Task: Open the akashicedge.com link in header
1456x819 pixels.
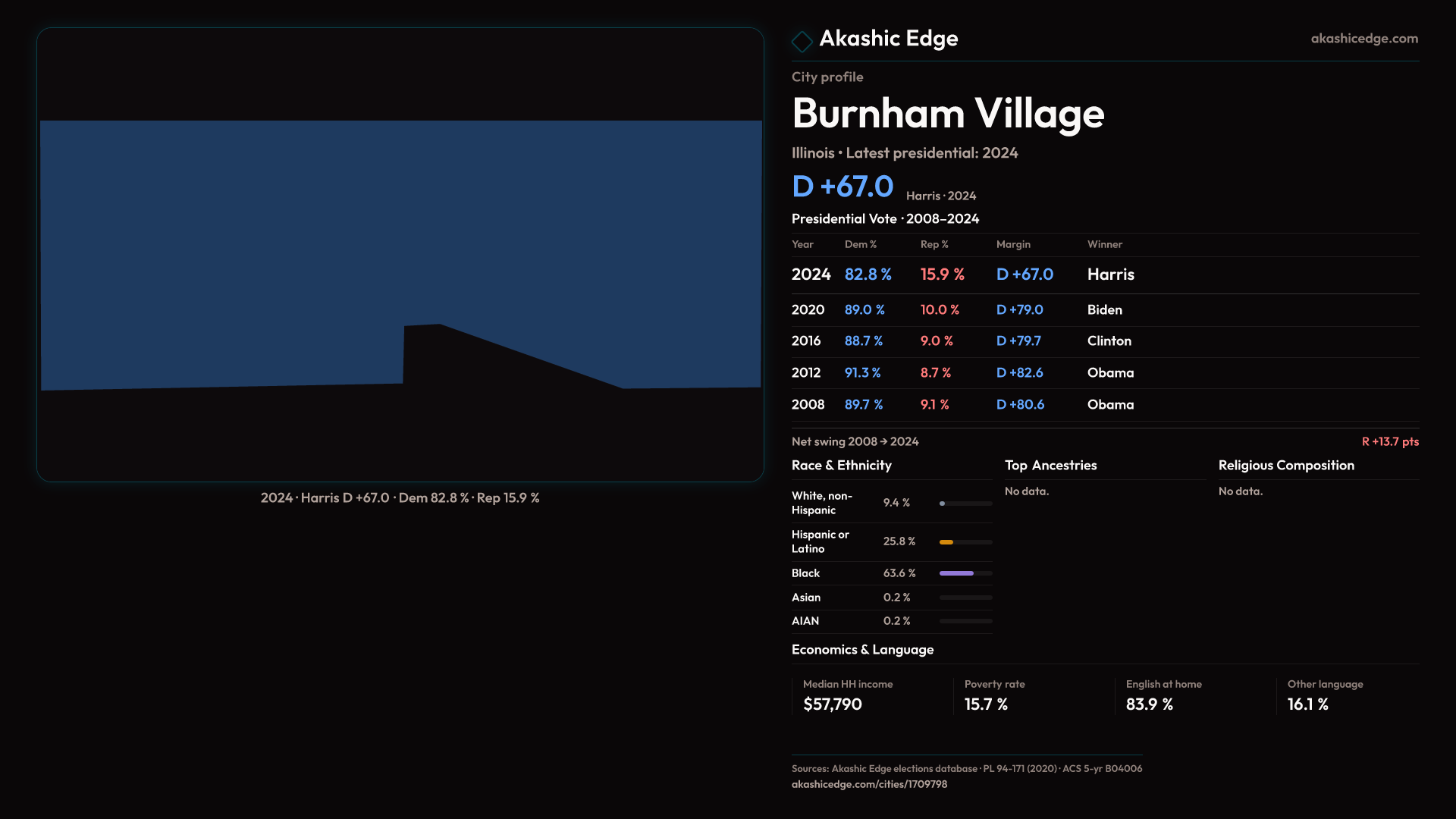Action: point(1363,39)
